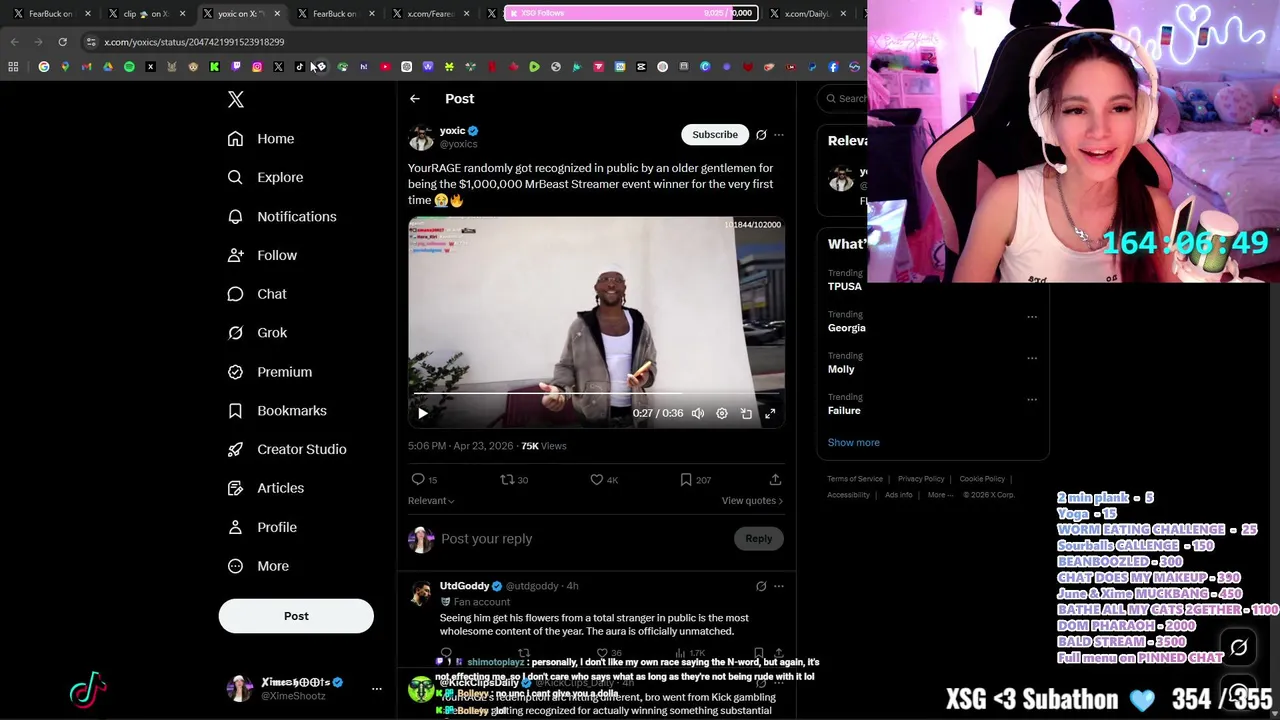Open options for Georgia trend
The width and height of the screenshot is (1280, 720).
1032,317
